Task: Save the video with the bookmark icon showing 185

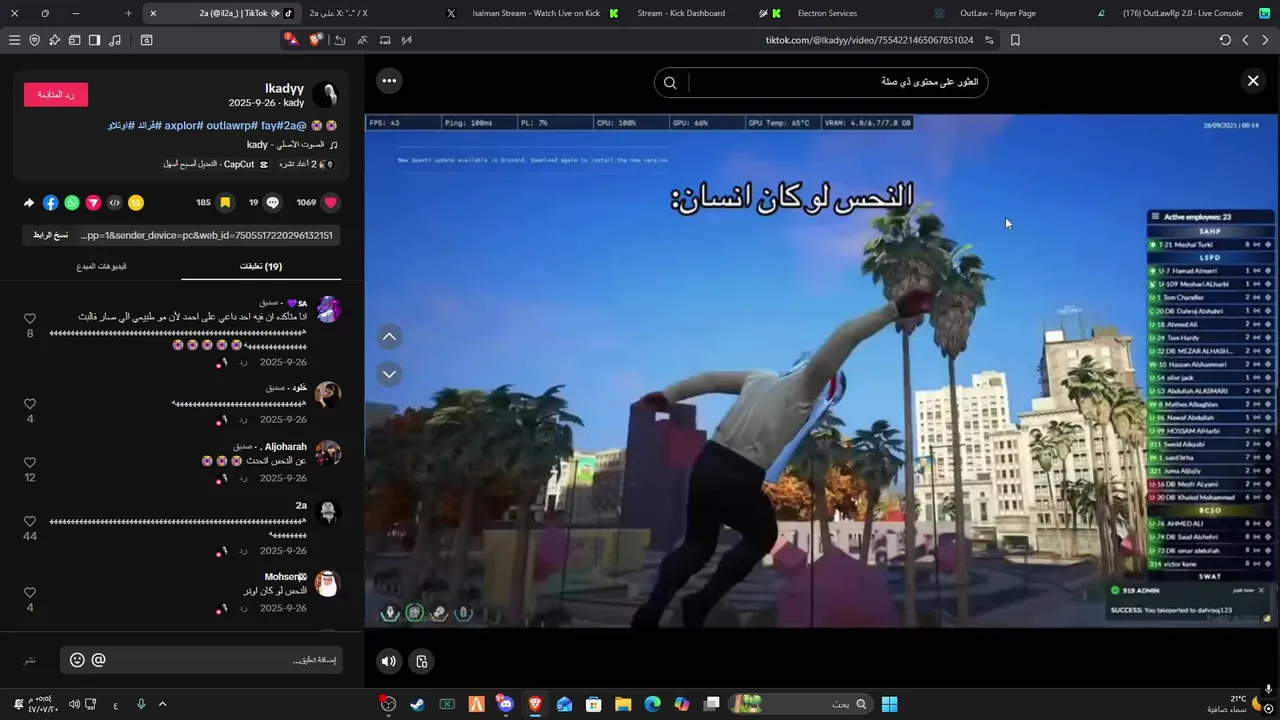Action: pos(225,203)
